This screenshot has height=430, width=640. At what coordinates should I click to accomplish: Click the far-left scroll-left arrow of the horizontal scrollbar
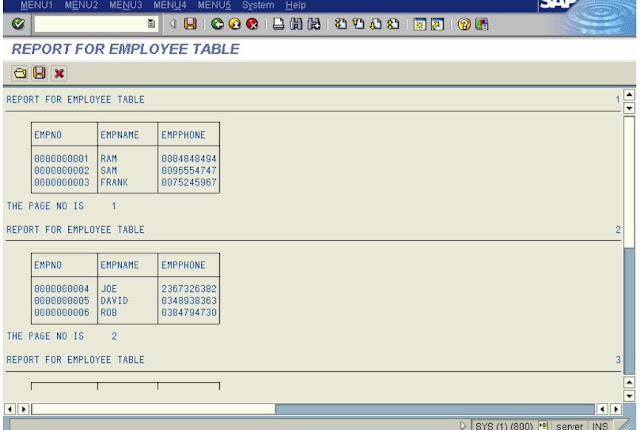coord(10,409)
